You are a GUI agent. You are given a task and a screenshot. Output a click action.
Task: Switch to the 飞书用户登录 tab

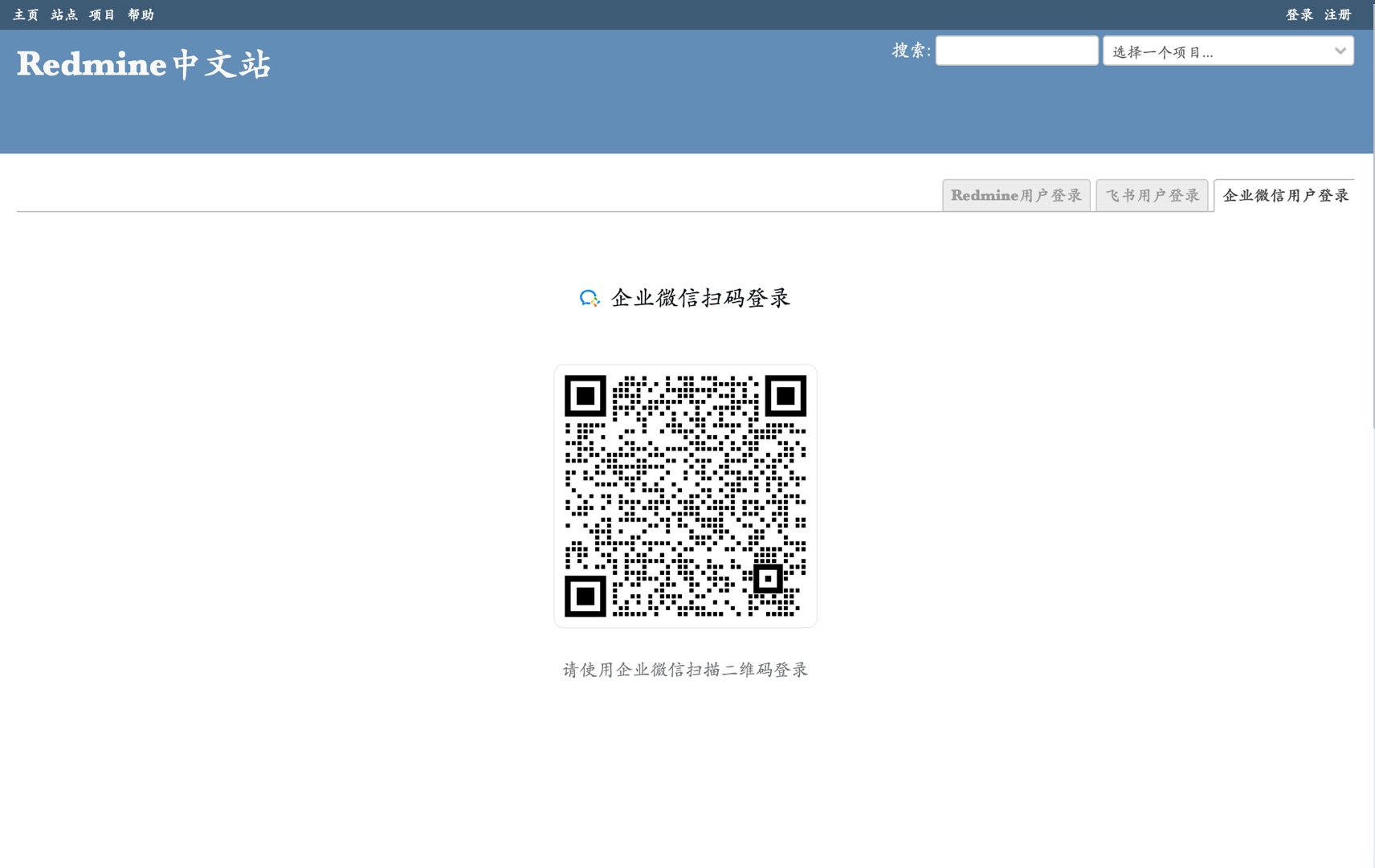tap(1152, 195)
